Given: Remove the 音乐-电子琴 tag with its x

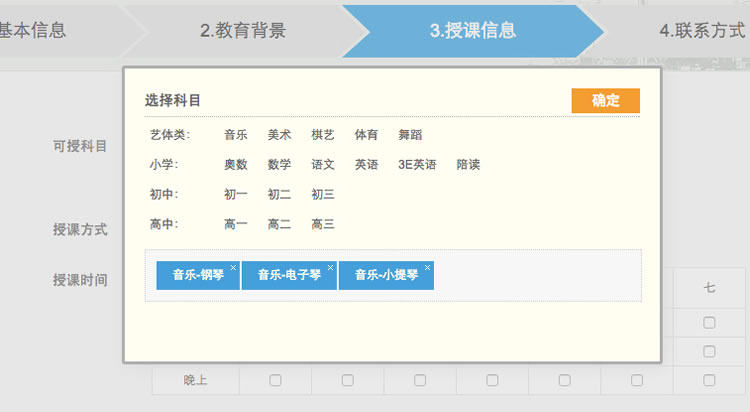Looking at the screenshot, I should (x=331, y=267).
